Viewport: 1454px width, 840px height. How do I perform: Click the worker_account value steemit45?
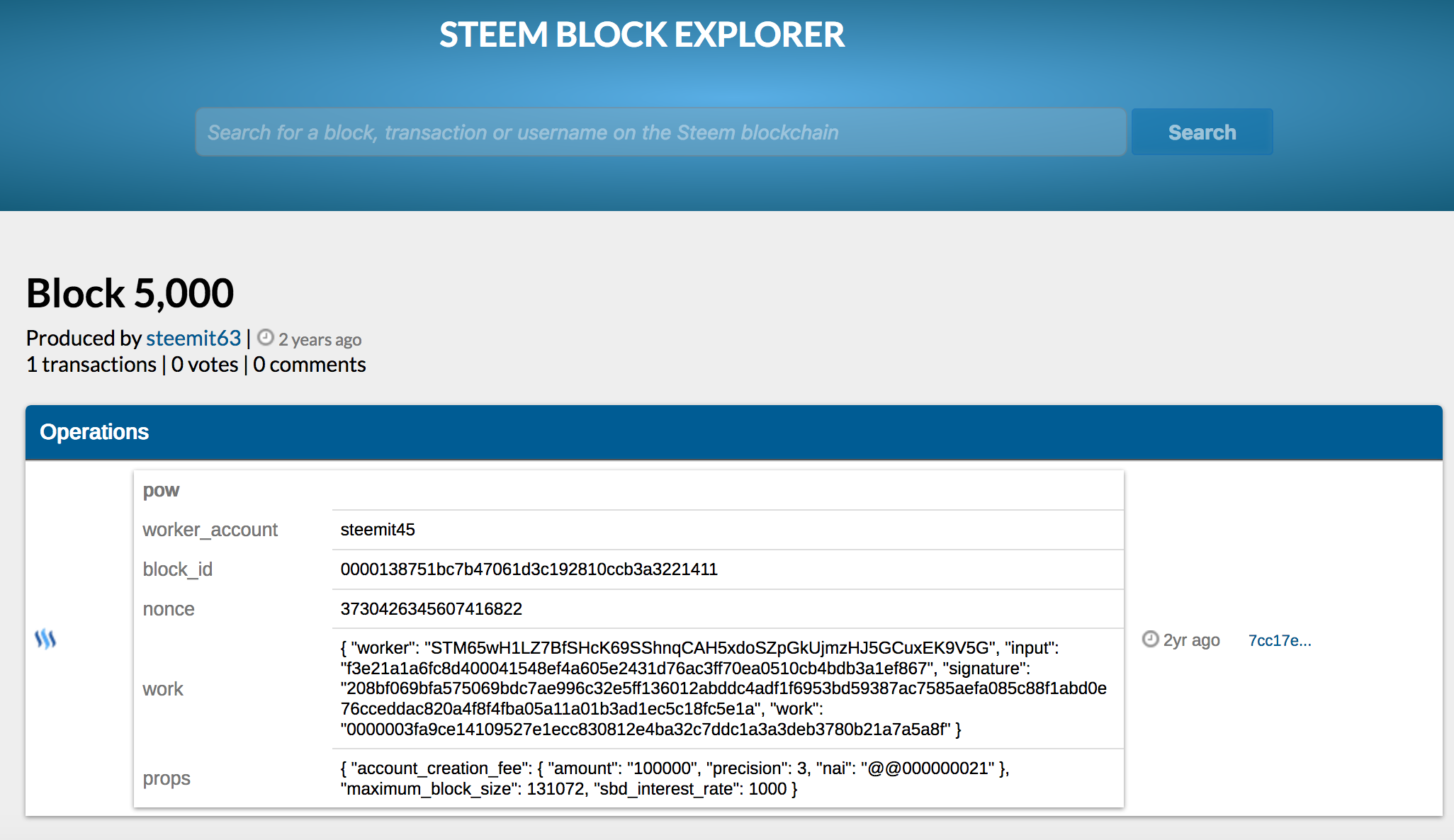378,530
